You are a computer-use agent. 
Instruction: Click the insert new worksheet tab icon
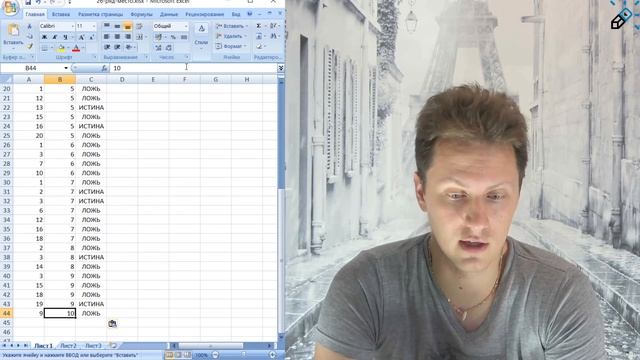pos(113,346)
